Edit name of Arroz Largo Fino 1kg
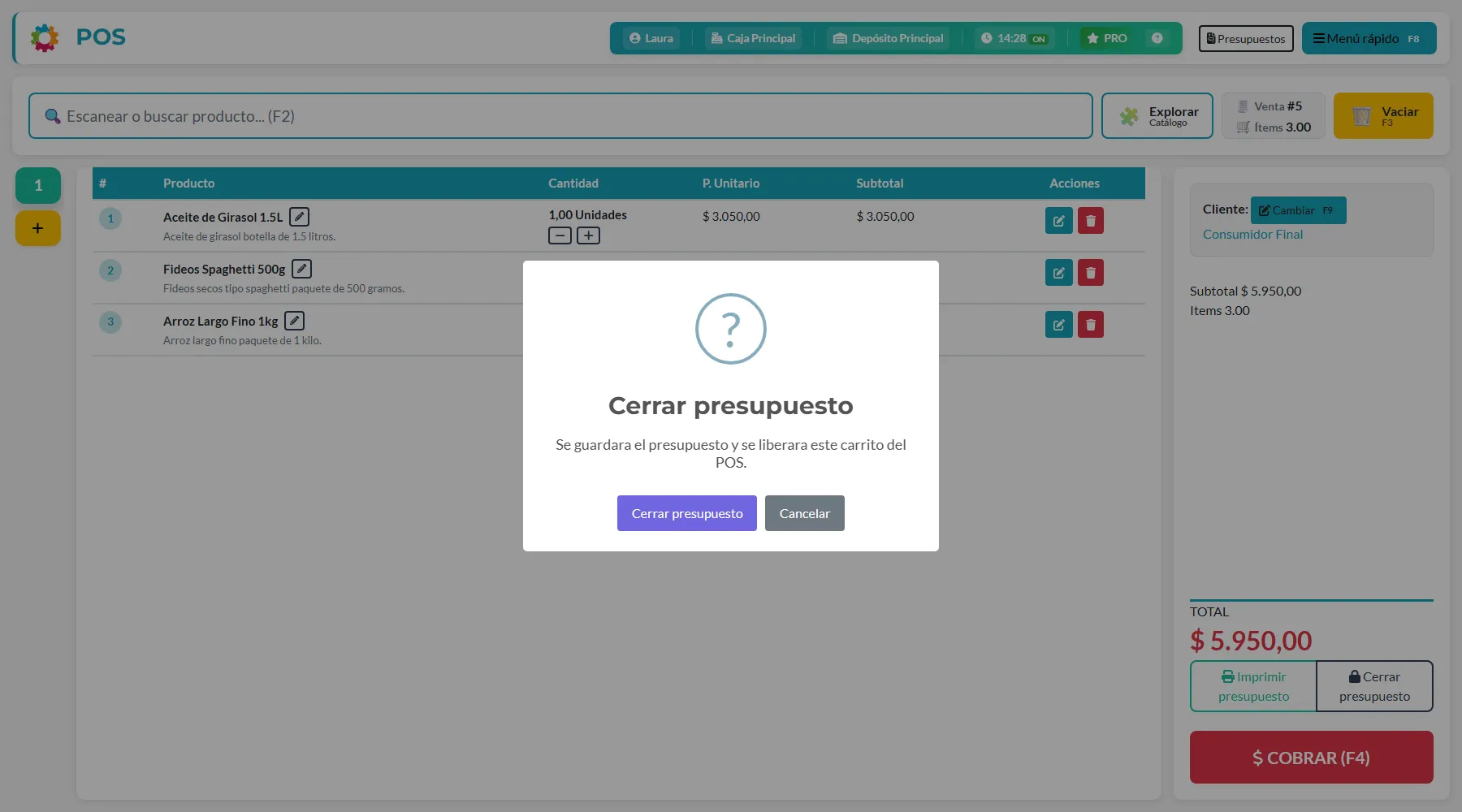Viewport: 1462px width, 812px height. click(x=294, y=321)
